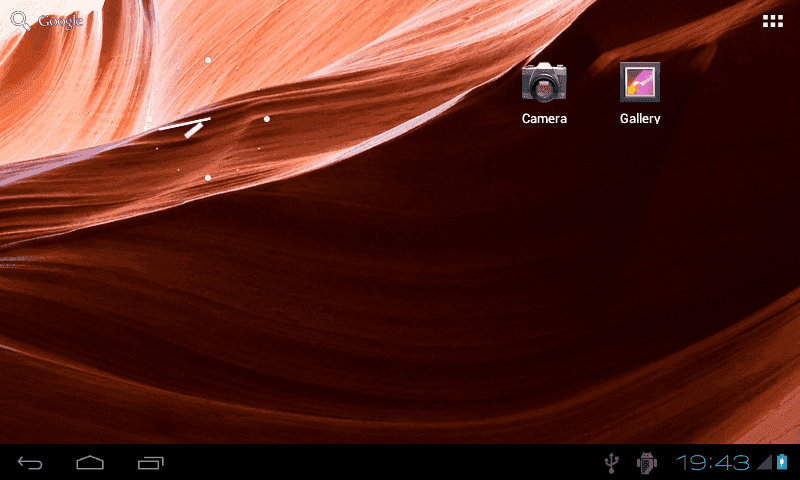Tap the analog clock widget
800x480 pixels.
(x=208, y=119)
